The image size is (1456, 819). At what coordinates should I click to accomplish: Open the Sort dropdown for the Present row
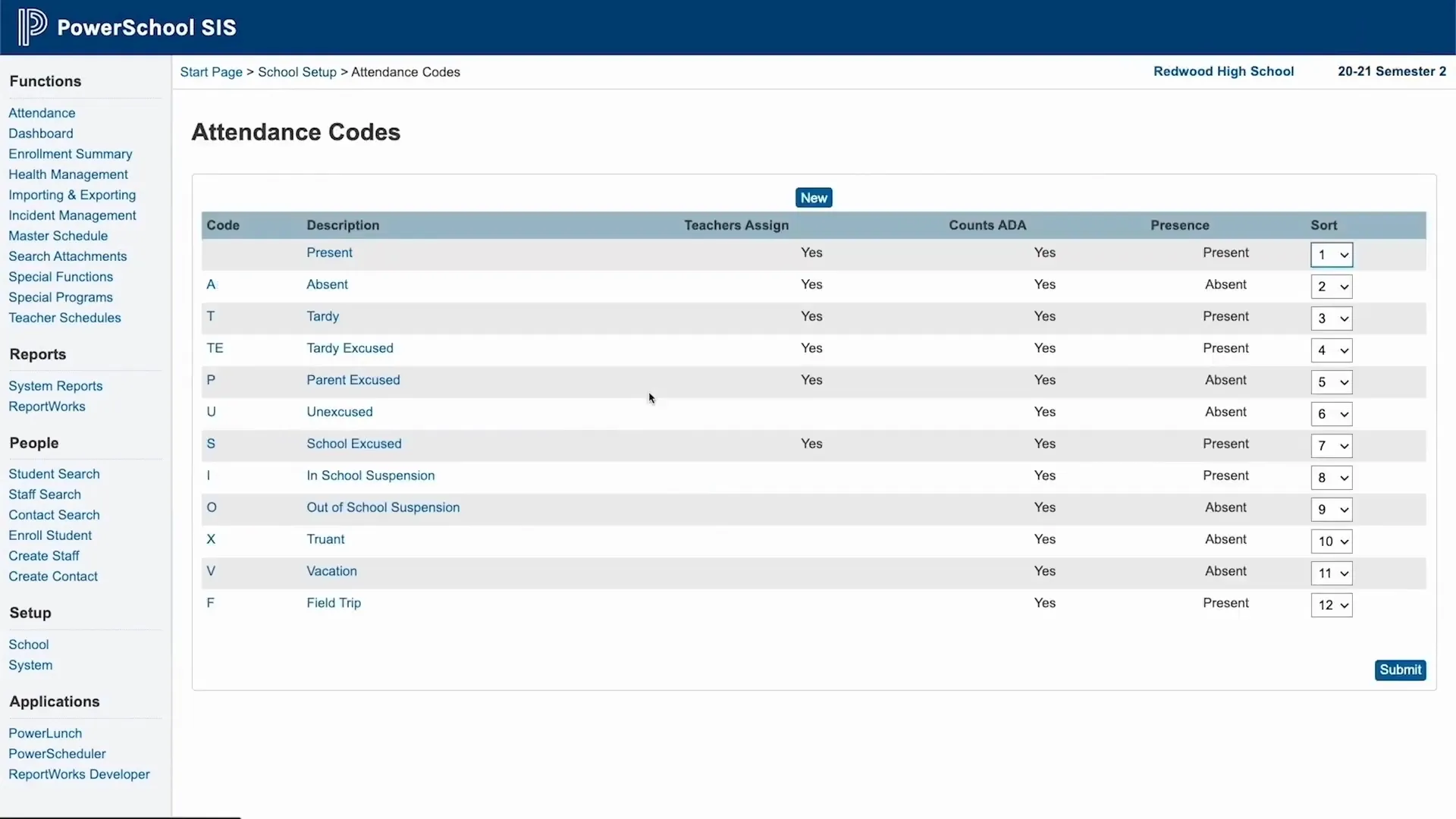click(x=1331, y=255)
